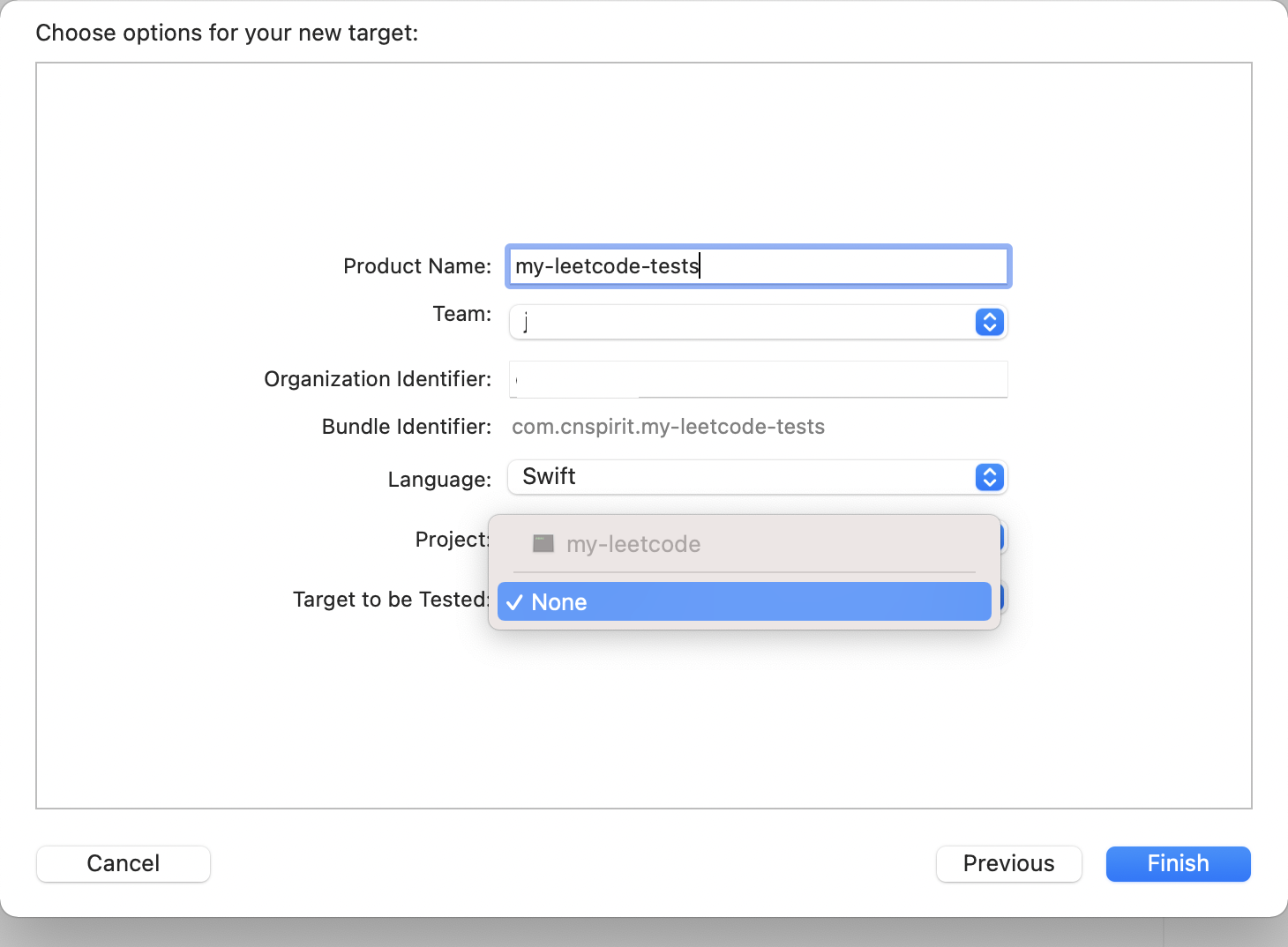Click the 'Target to be Tested:' label
This screenshot has width=1288, height=947.
pyautogui.click(x=392, y=600)
